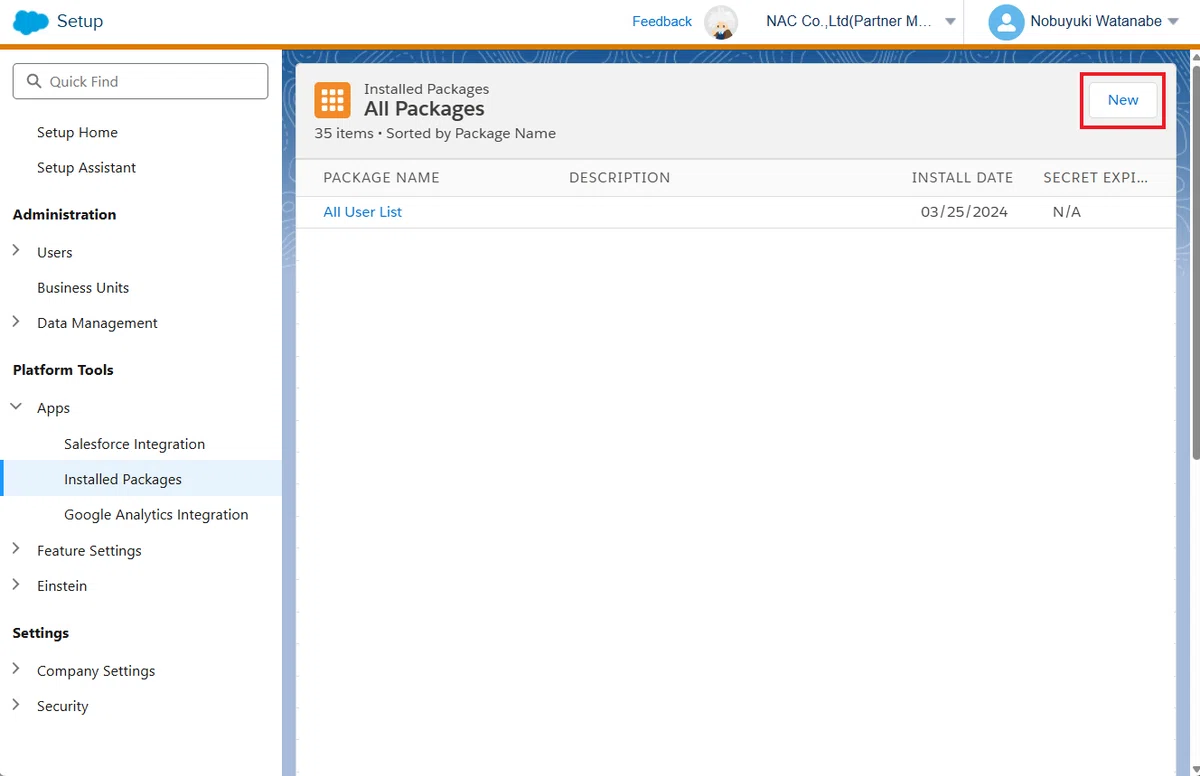Click into the Quick Find field
The image size is (1200, 776).
(140, 81)
